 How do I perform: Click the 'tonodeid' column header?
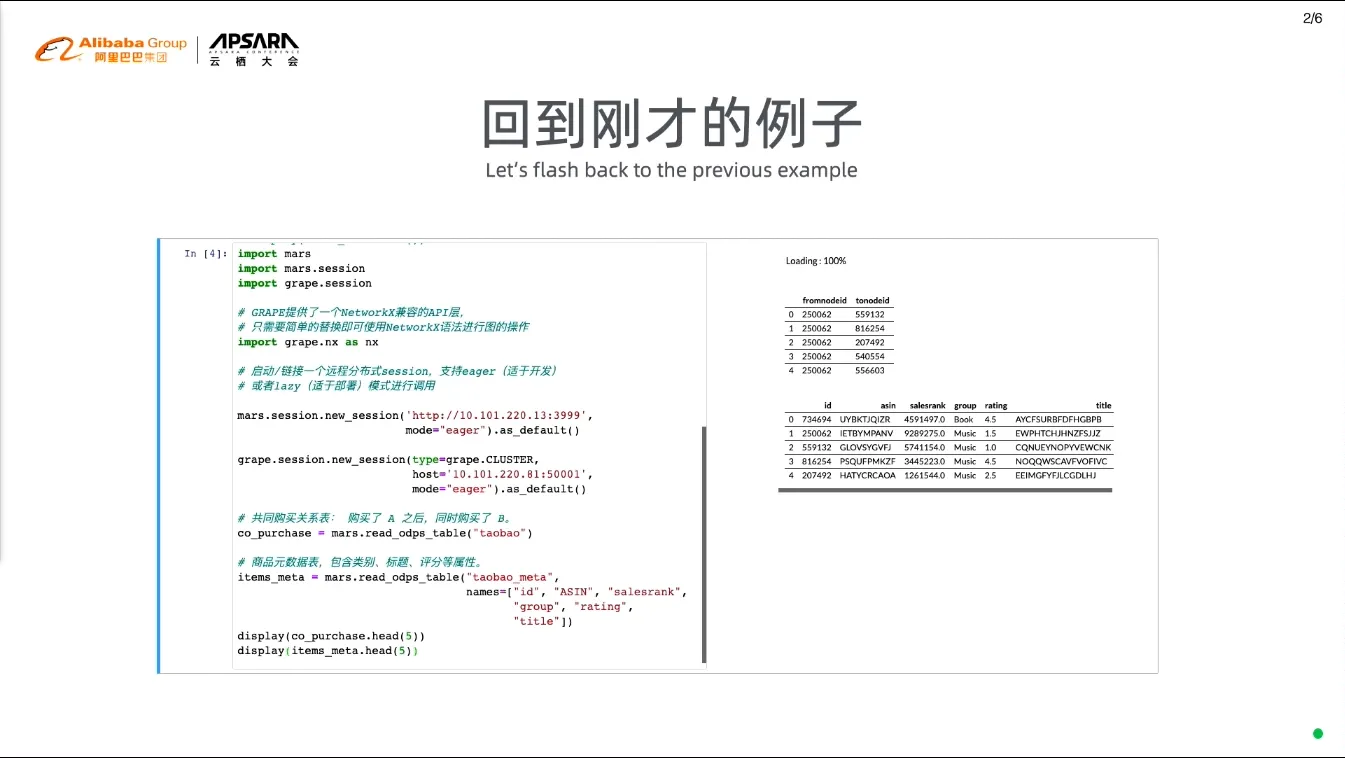click(x=872, y=300)
